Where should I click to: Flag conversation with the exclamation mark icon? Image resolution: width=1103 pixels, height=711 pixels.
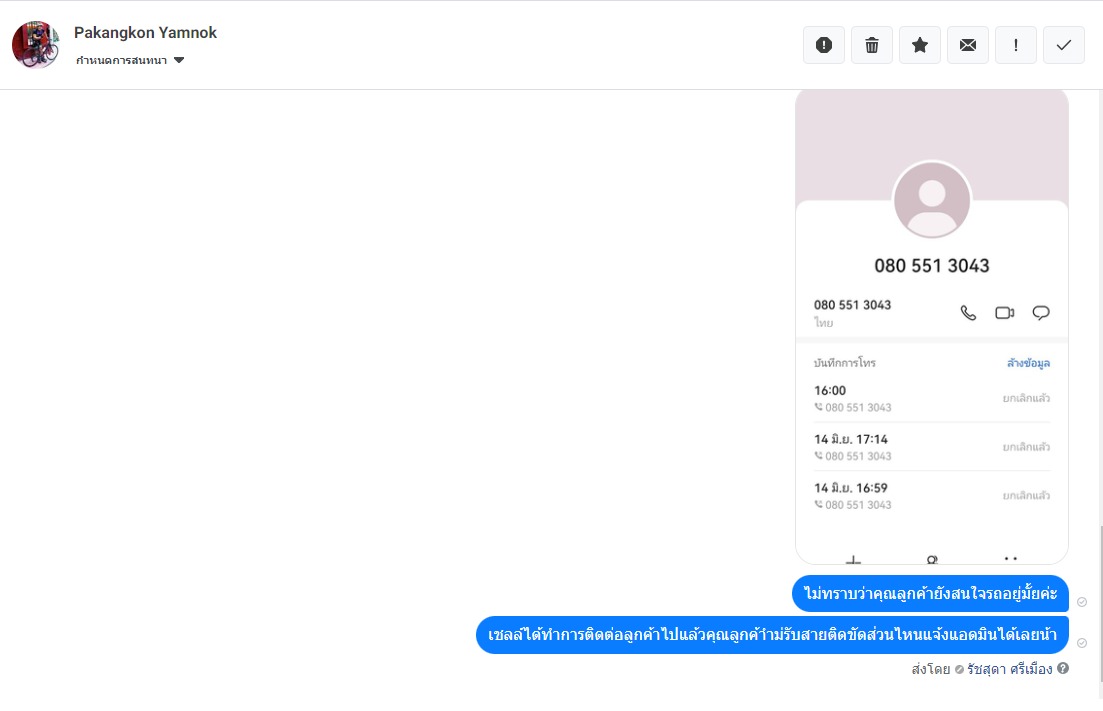coord(1016,45)
